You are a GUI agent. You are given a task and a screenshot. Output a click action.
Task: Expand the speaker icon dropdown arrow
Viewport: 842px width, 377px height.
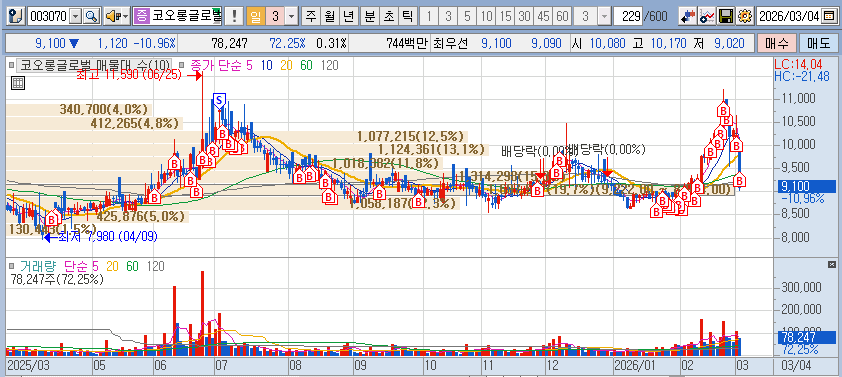tap(125, 17)
